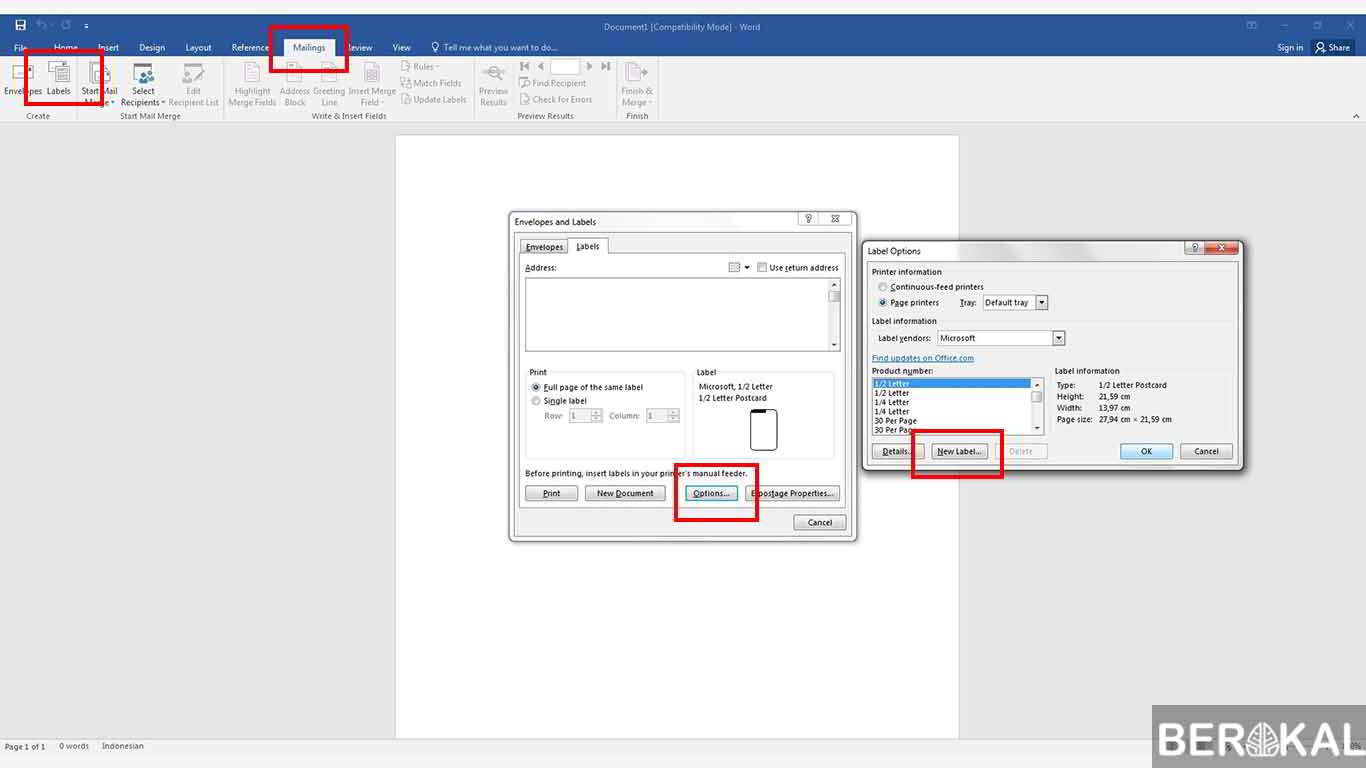Select the Labels tab in dialog
The width and height of the screenshot is (1366, 768).
pyautogui.click(x=588, y=246)
